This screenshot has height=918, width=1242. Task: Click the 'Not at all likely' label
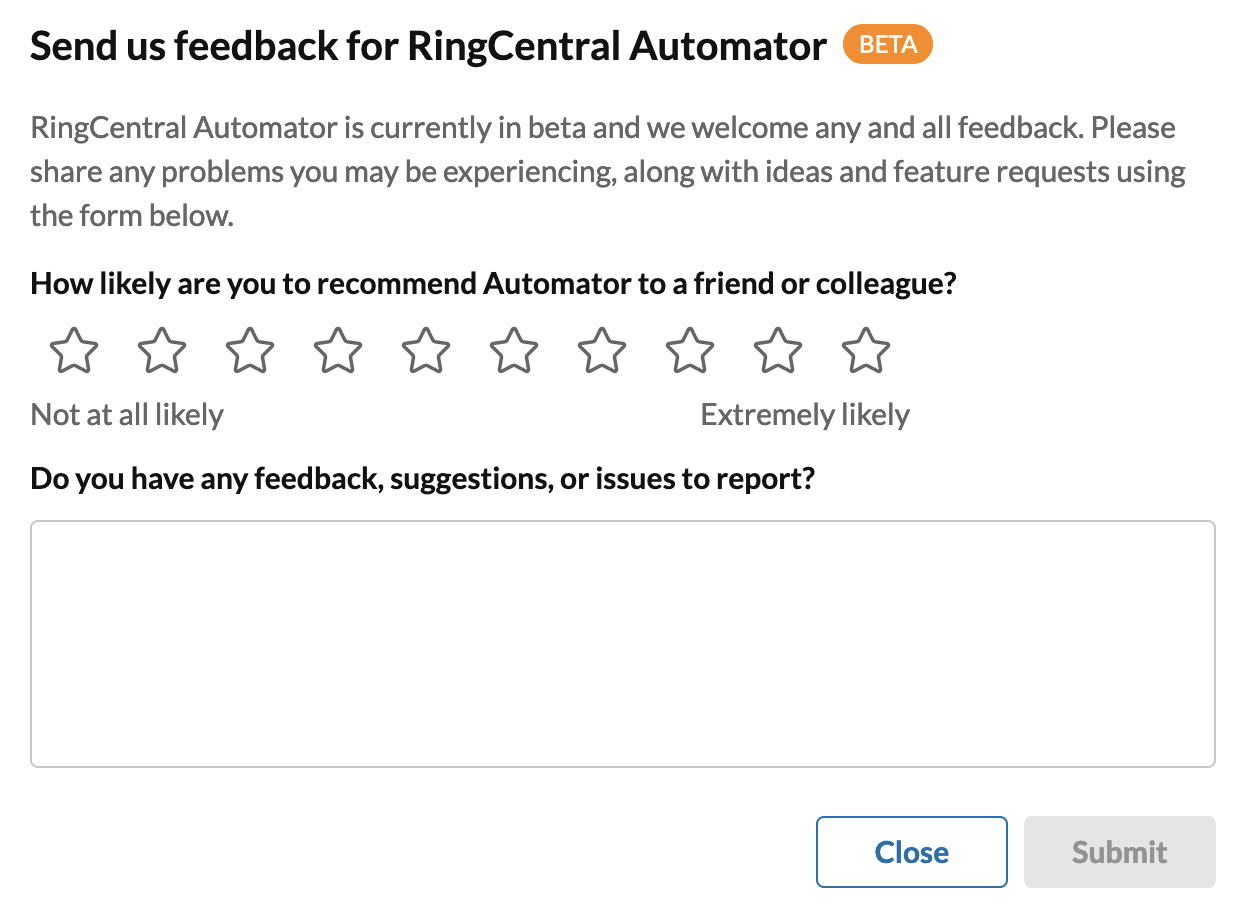pos(127,414)
